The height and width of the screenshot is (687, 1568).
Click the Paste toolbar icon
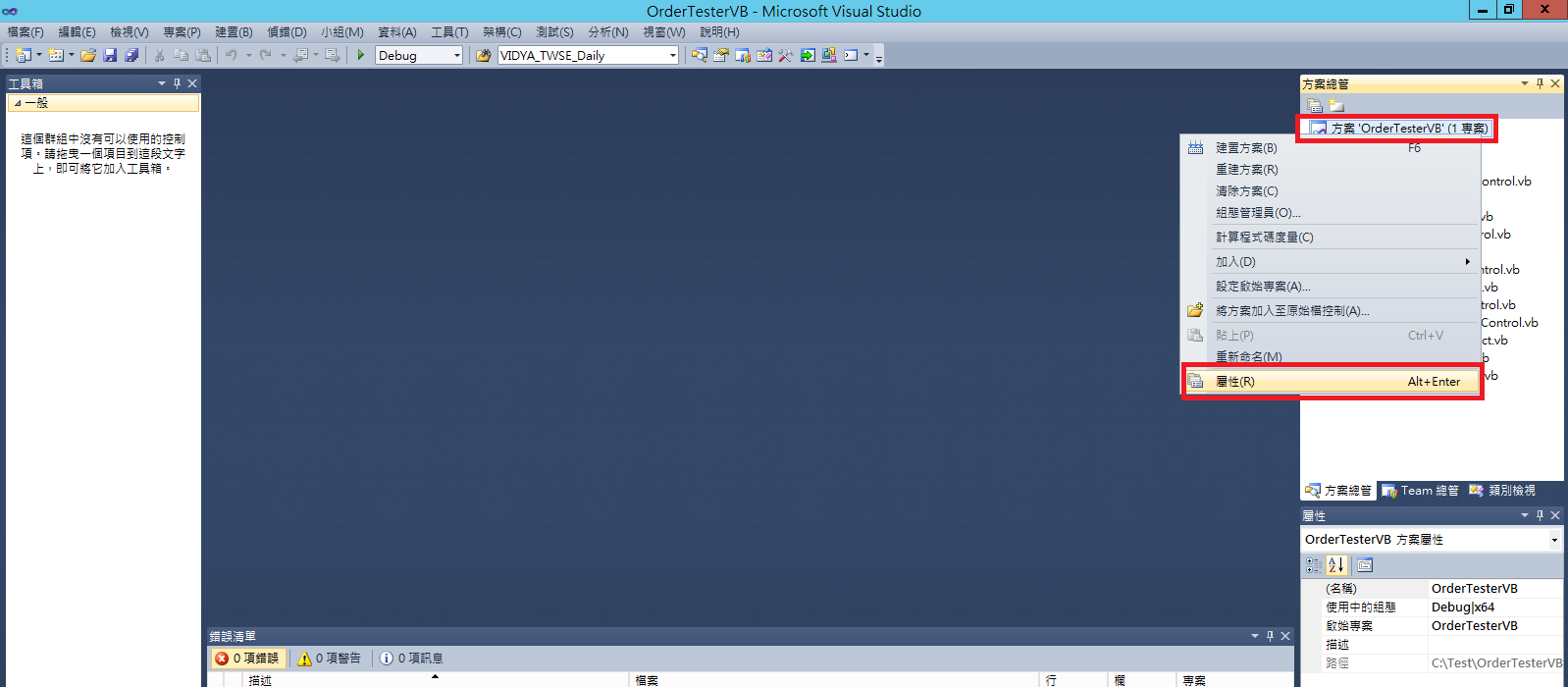(203, 55)
